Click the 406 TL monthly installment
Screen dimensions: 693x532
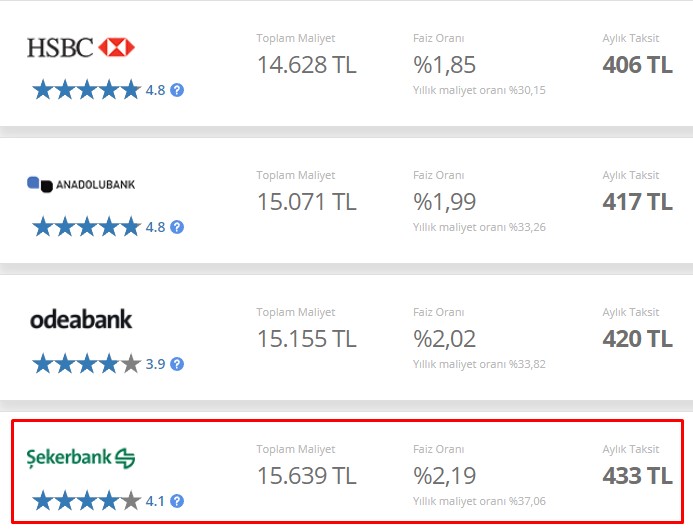pos(637,65)
